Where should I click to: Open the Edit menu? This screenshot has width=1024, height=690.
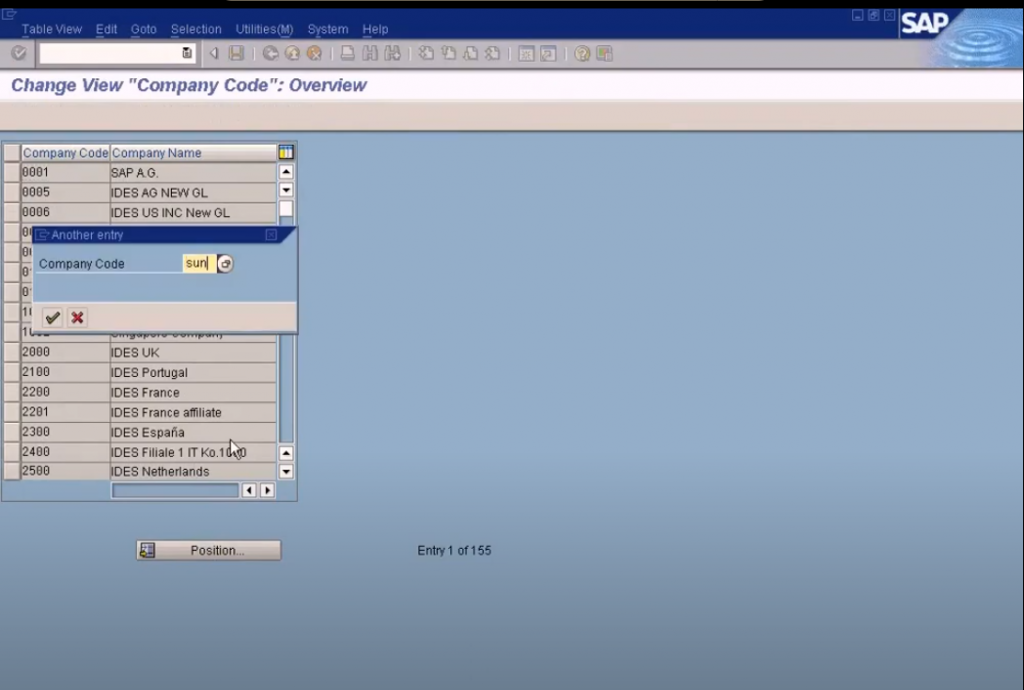click(x=106, y=29)
